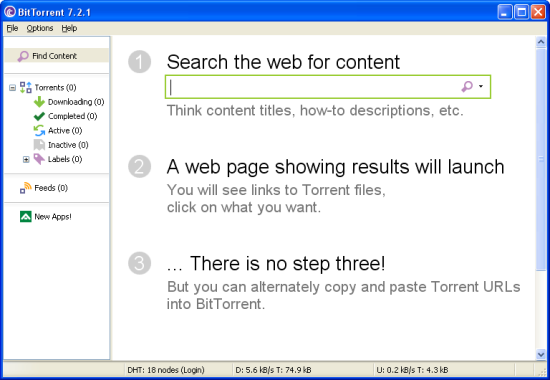550x380 pixels.
Task: Open the Help menu
Action: pos(69,28)
